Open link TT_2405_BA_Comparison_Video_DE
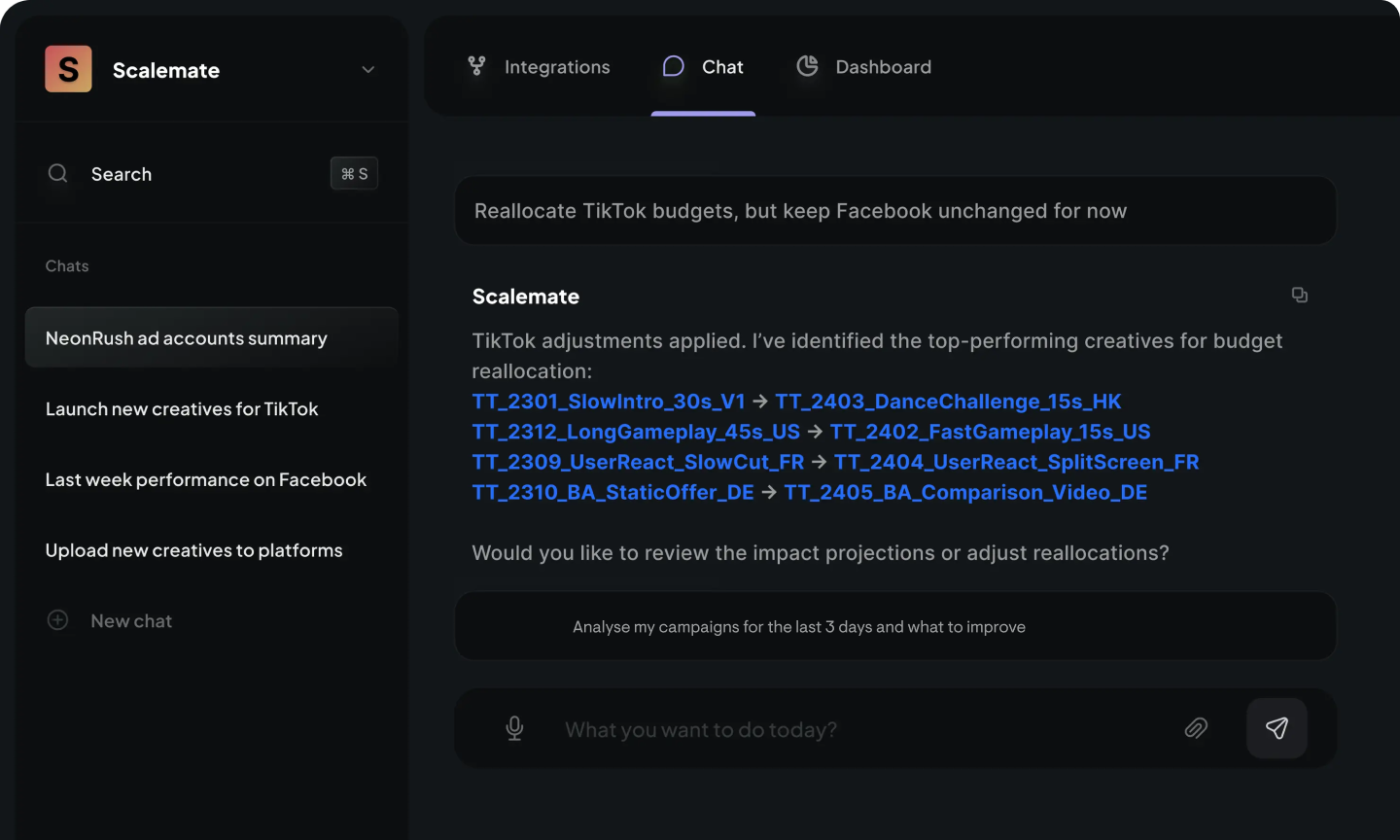The image size is (1400, 840). point(965,492)
